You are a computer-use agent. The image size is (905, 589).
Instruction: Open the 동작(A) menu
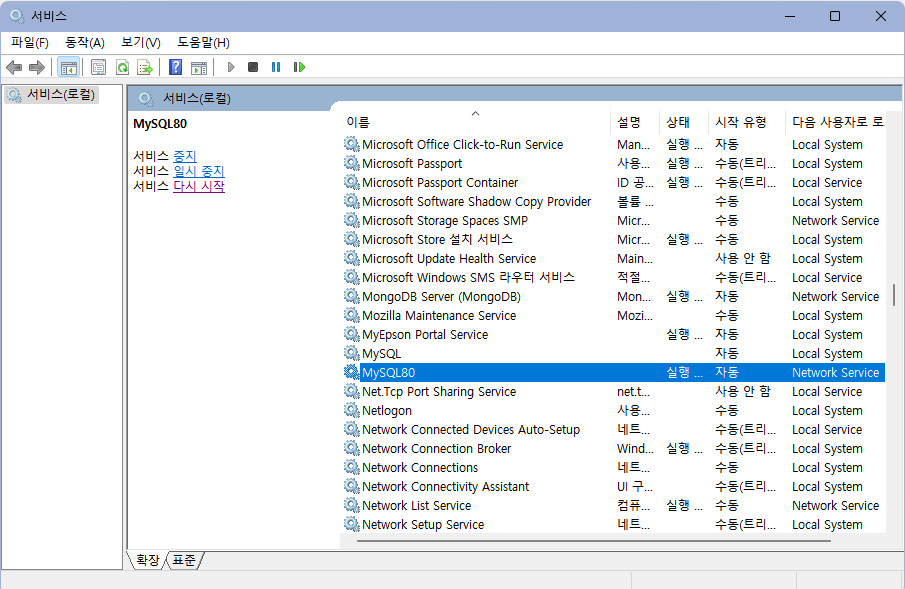tap(85, 43)
